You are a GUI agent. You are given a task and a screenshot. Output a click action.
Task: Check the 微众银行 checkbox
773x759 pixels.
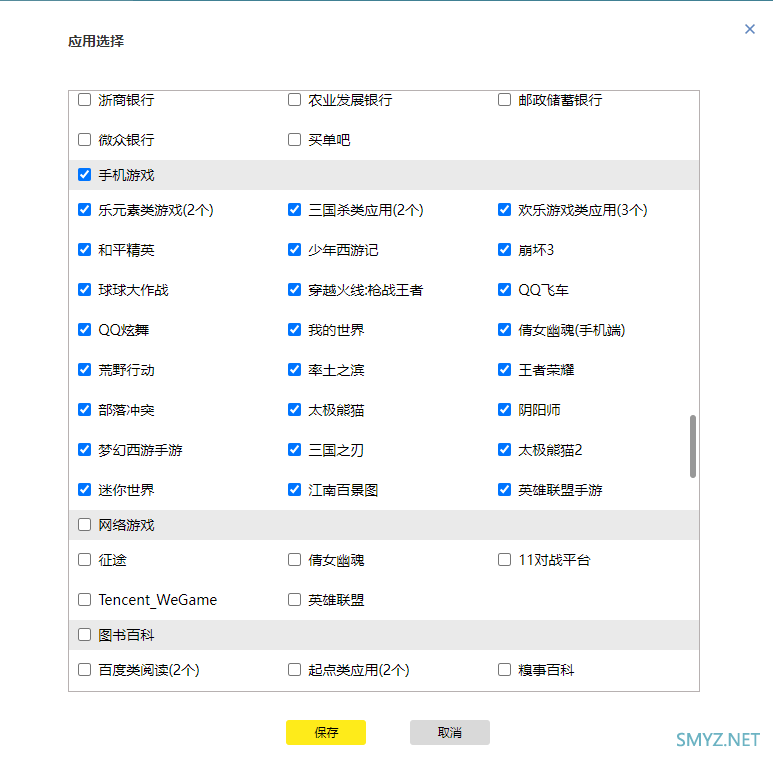pyautogui.click(x=84, y=140)
